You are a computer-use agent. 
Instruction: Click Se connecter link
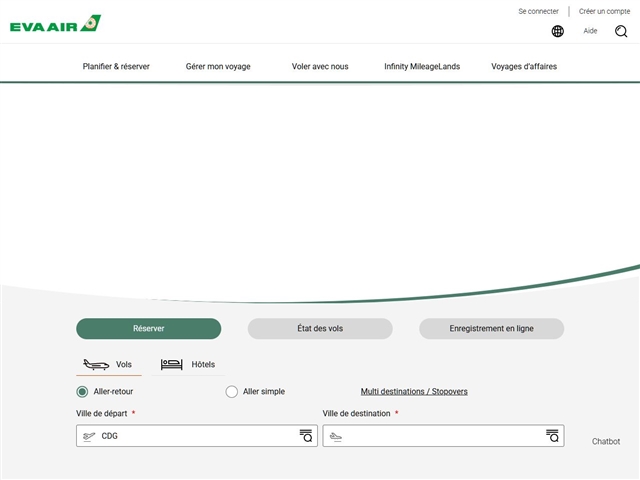[538, 11]
